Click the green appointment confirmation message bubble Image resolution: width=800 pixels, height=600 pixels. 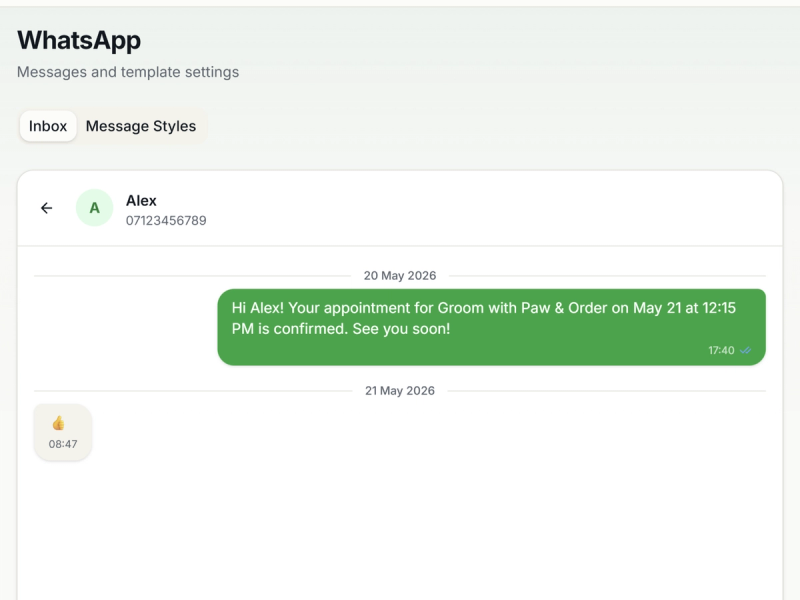click(491, 327)
